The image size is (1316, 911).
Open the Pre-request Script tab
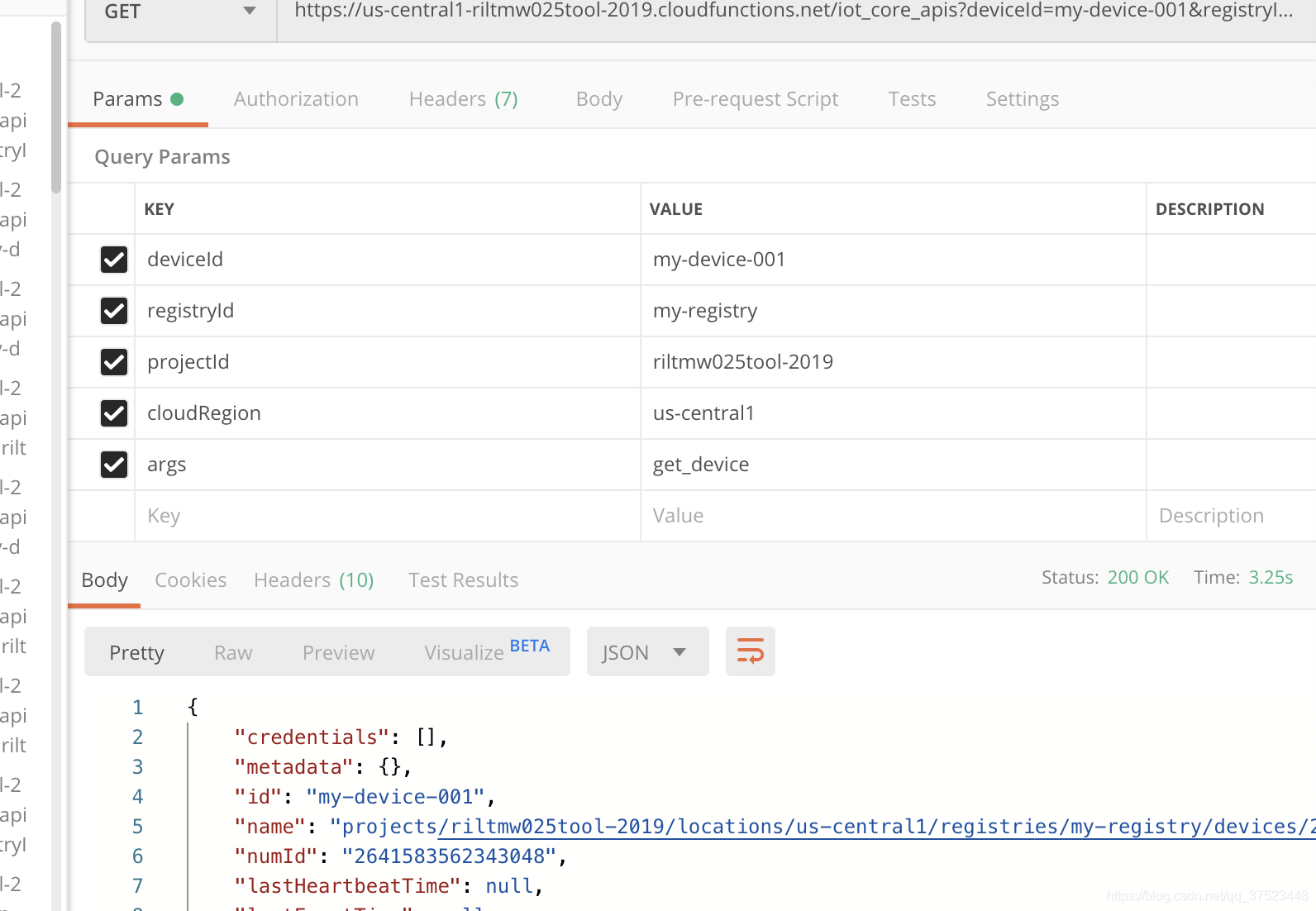(x=756, y=99)
